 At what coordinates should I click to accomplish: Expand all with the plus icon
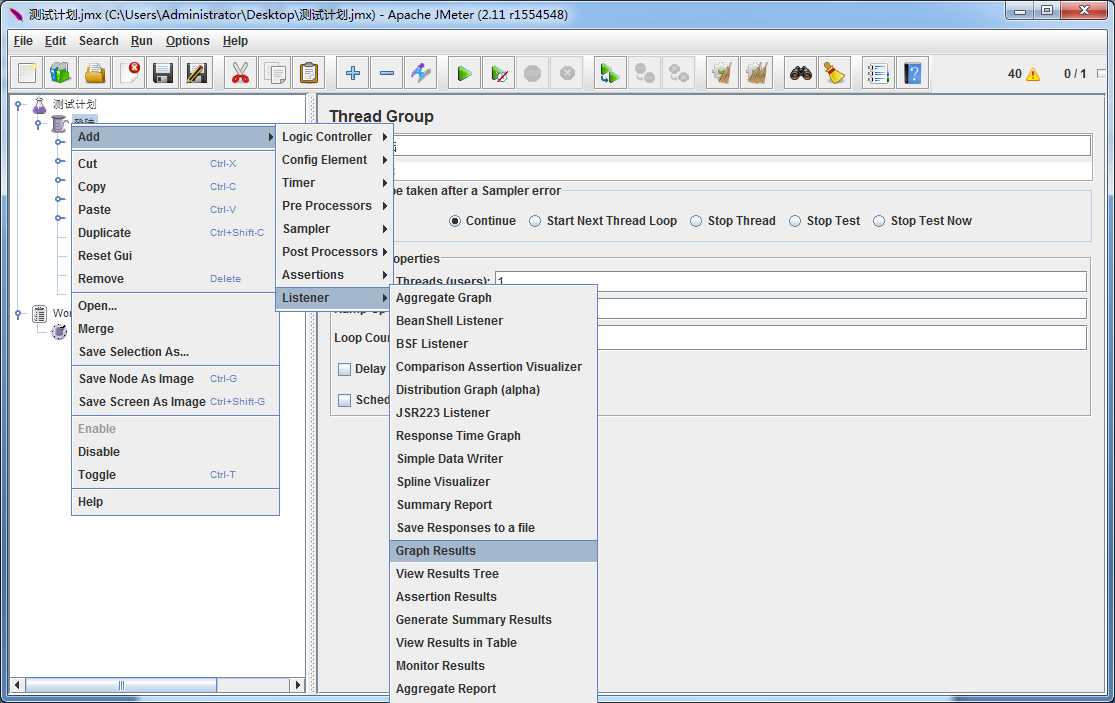click(352, 73)
